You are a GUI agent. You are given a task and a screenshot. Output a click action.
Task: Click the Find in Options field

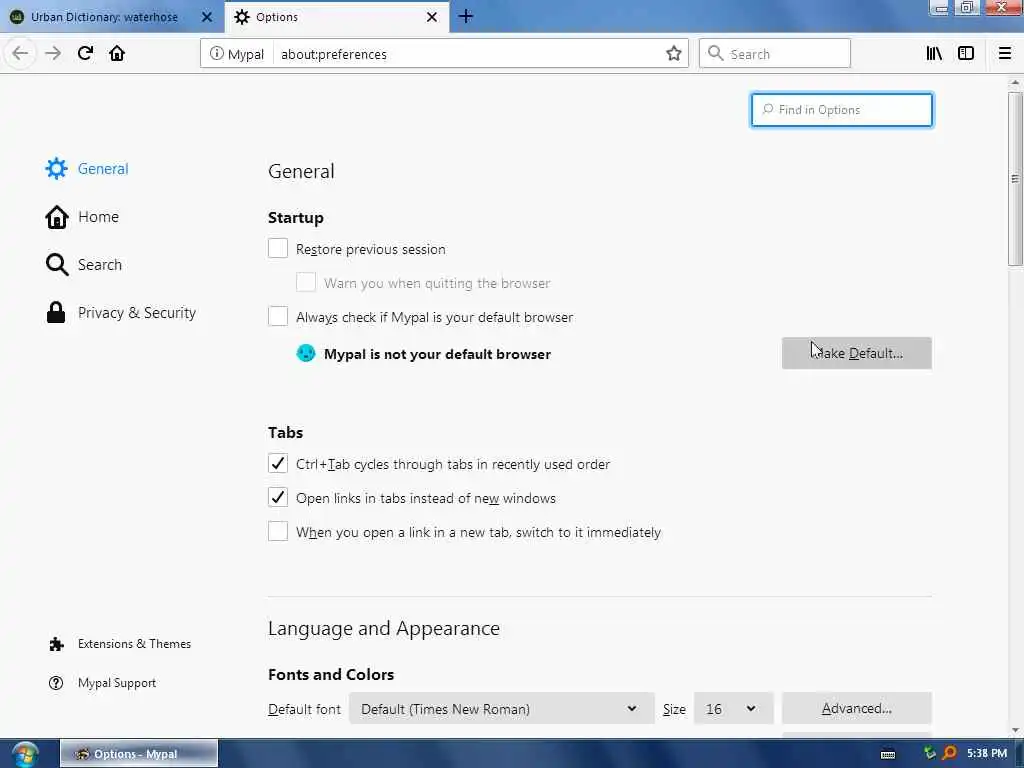pyautogui.click(x=841, y=110)
